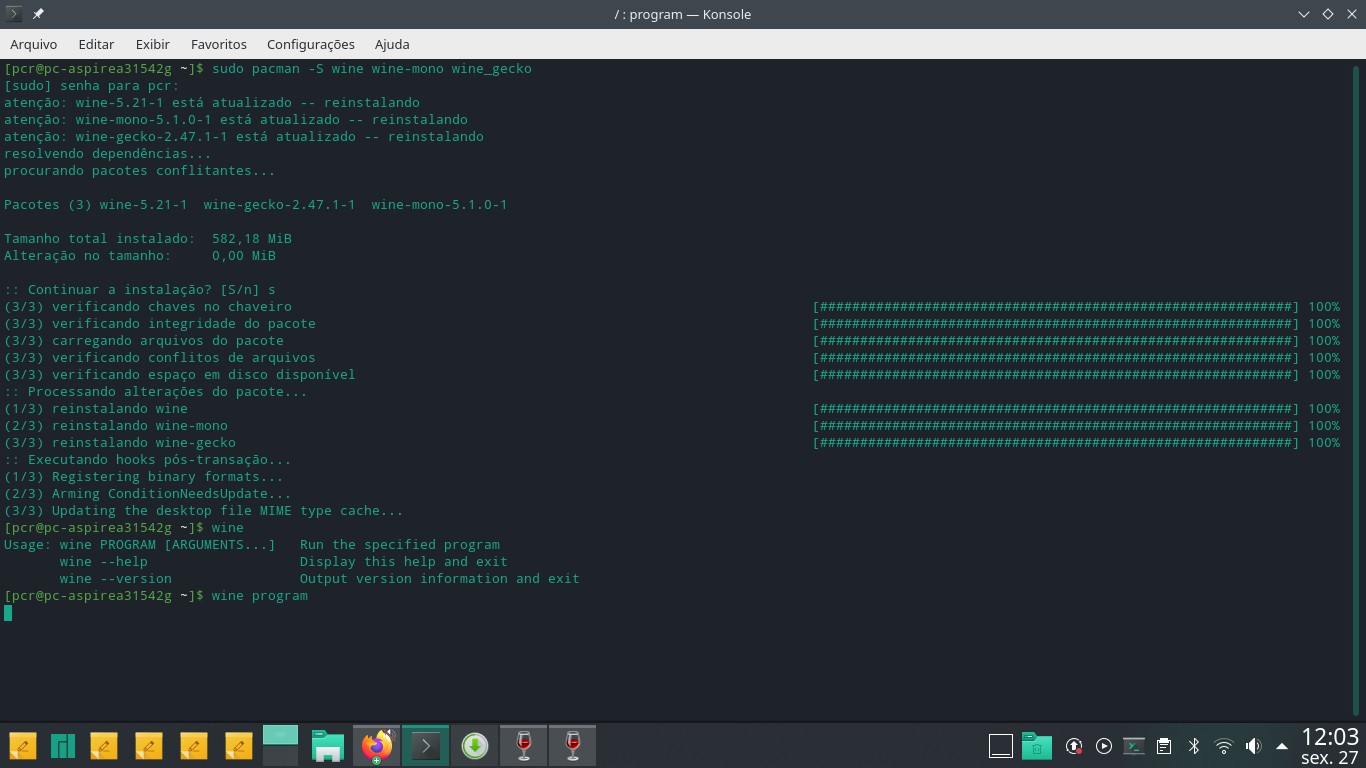Open the Editar menu

96,44
